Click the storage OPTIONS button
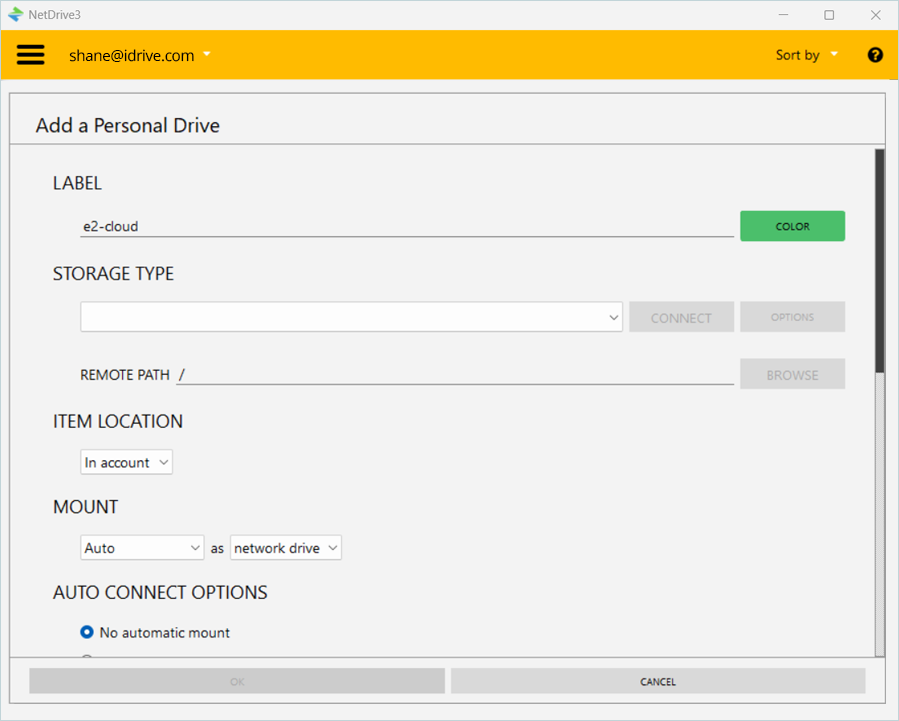The image size is (899, 721). coord(792,317)
